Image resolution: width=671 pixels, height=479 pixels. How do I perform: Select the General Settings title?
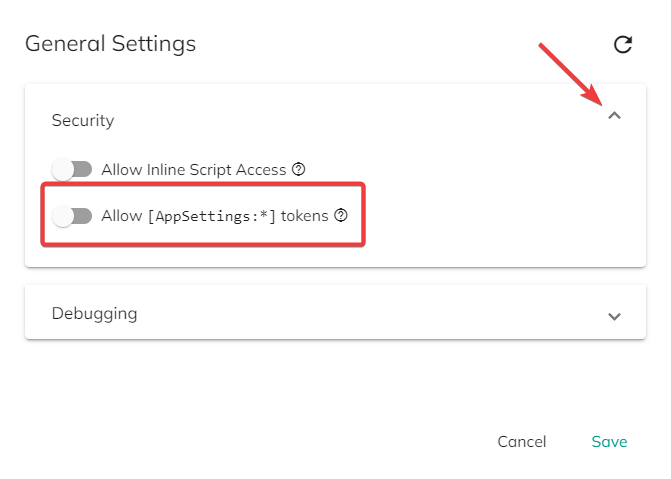tap(110, 44)
